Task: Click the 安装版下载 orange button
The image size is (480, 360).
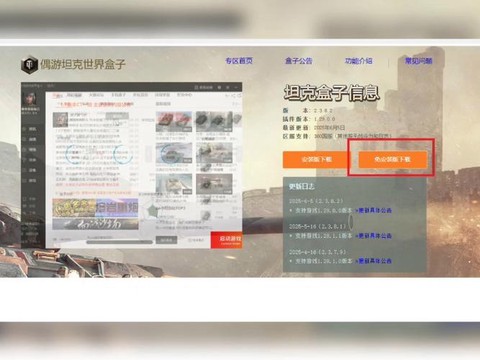Action: tap(316, 159)
